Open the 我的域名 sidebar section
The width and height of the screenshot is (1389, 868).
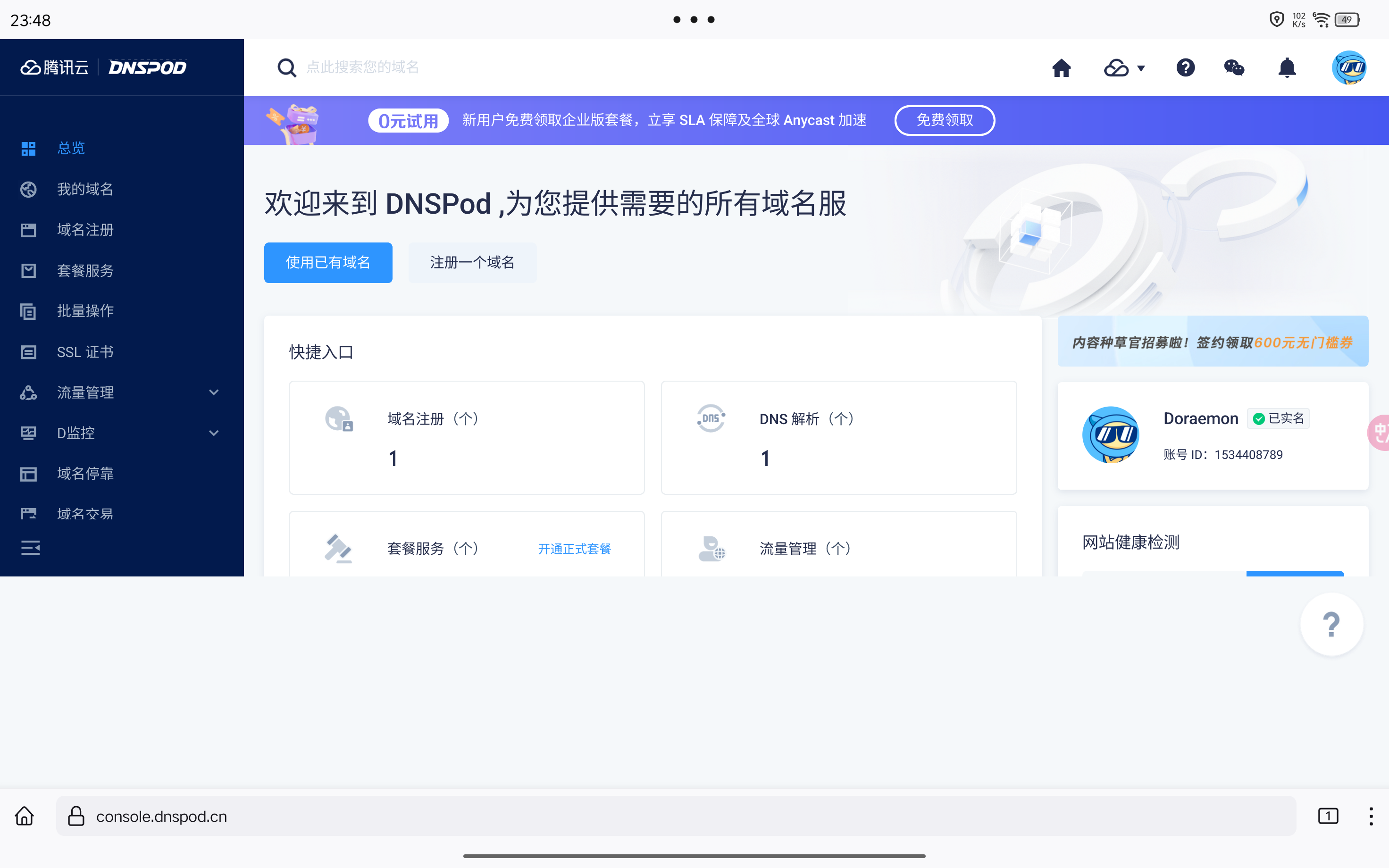click(84, 189)
